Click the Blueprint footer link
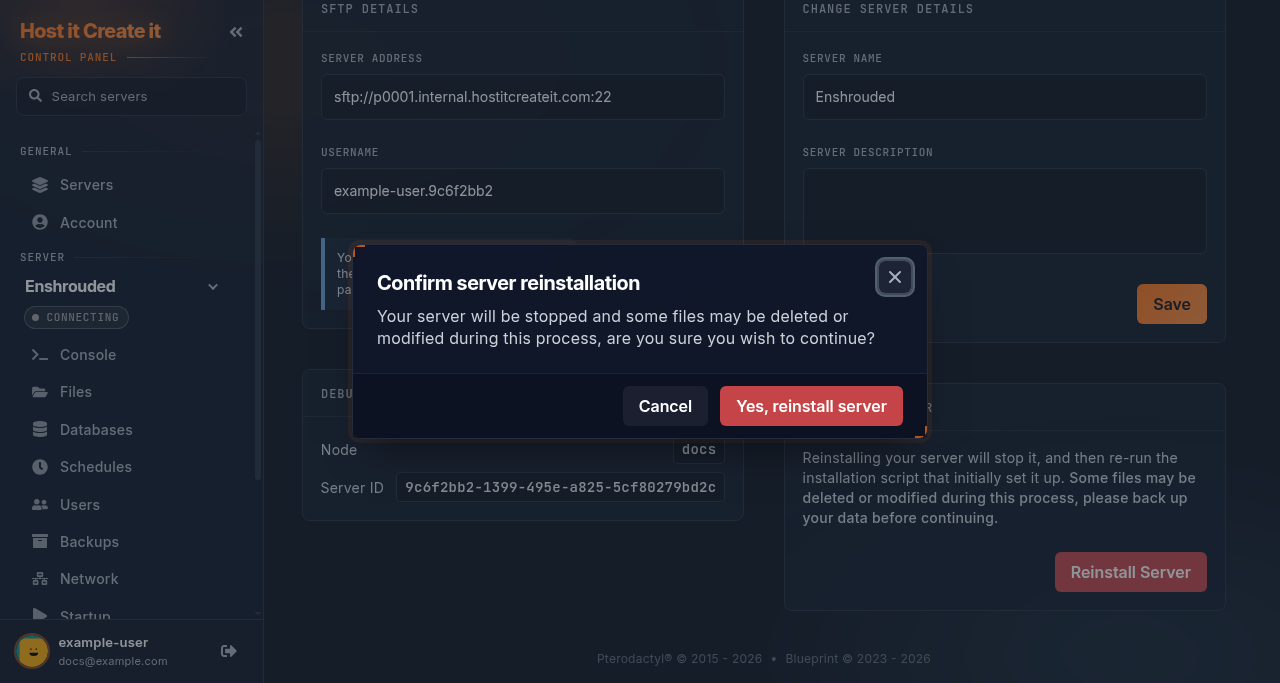This screenshot has height=683, width=1280. pyautogui.click(x=811, y=659)
